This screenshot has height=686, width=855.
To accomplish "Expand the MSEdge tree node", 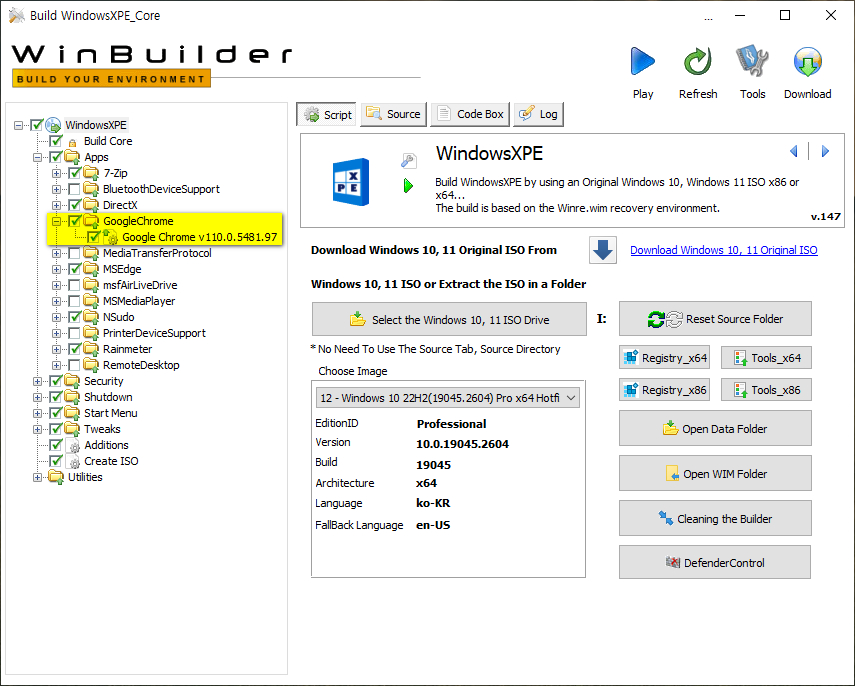I will (x=56, y=269).
